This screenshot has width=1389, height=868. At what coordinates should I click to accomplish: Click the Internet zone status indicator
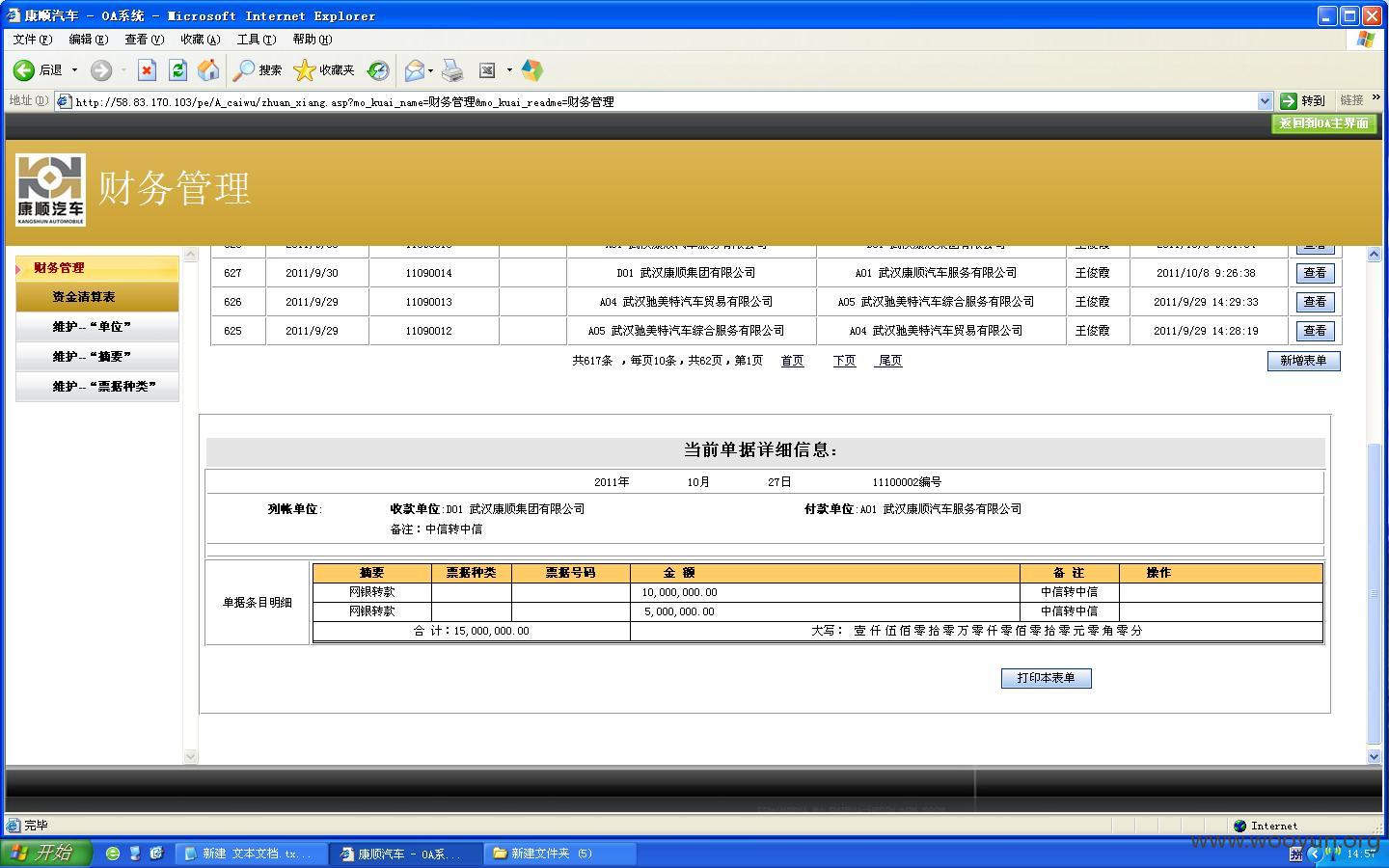point(1266,826)
